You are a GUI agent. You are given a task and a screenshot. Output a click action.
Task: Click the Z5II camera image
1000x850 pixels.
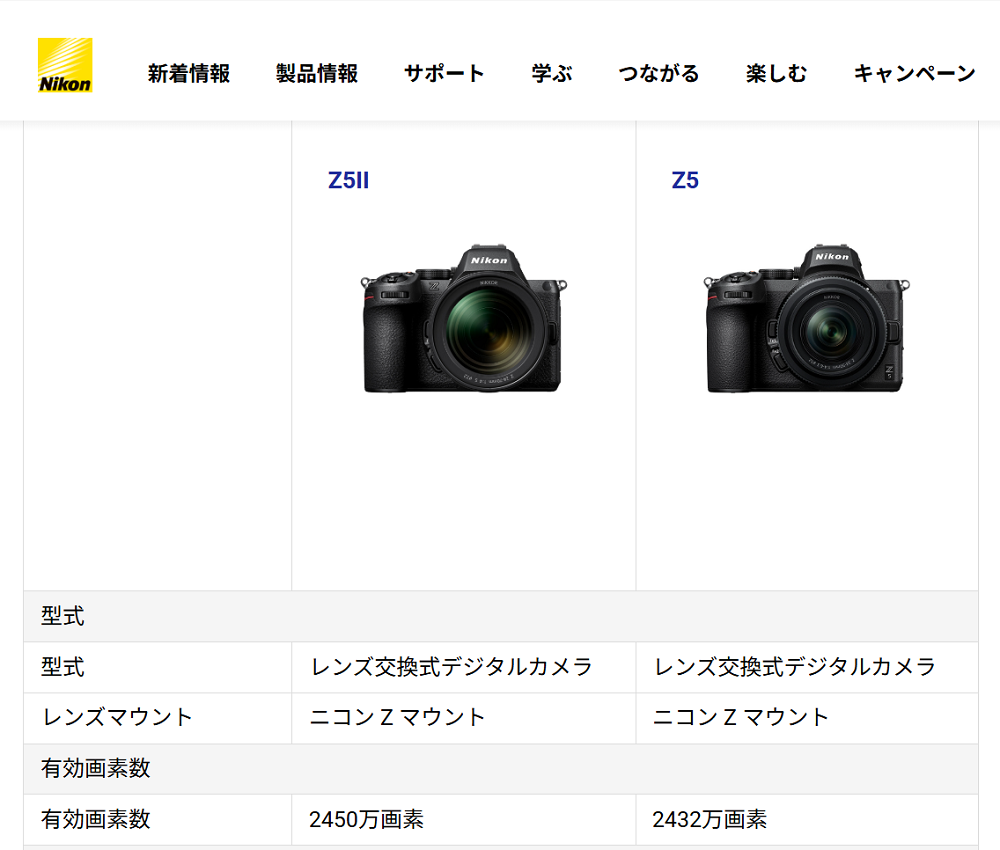coord(464,318)
